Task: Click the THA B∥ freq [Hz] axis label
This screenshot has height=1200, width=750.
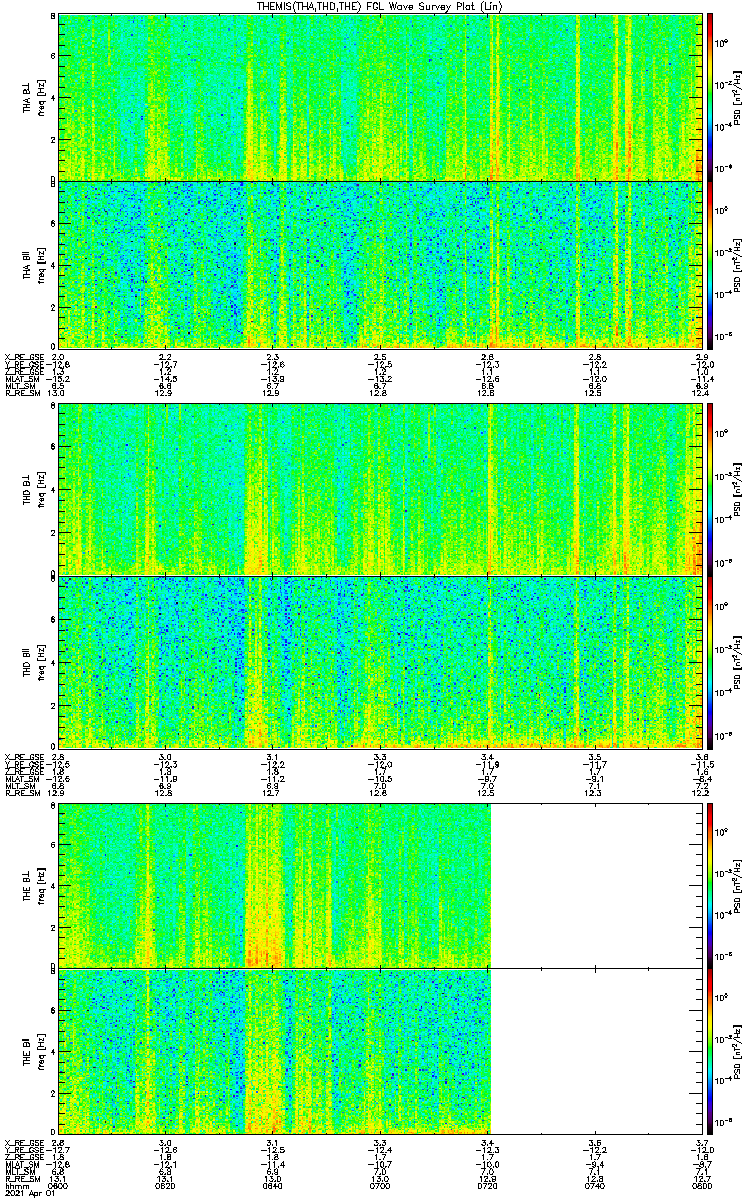Action: click(42, 265)
